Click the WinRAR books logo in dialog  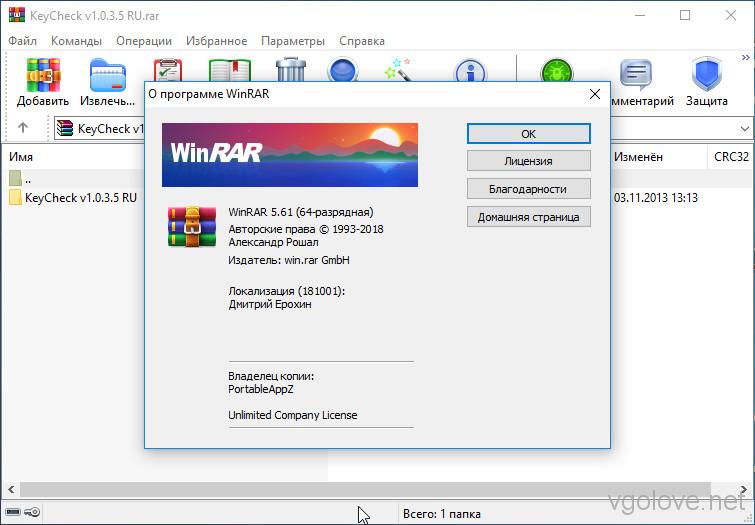pyautogui.click(x=192, y=226)
